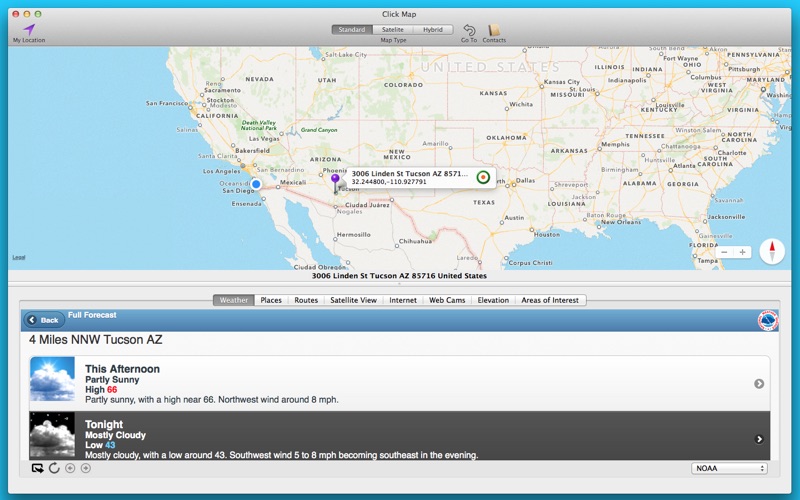
Task: Open the Legal link on the map
Action: coord(19,257)
